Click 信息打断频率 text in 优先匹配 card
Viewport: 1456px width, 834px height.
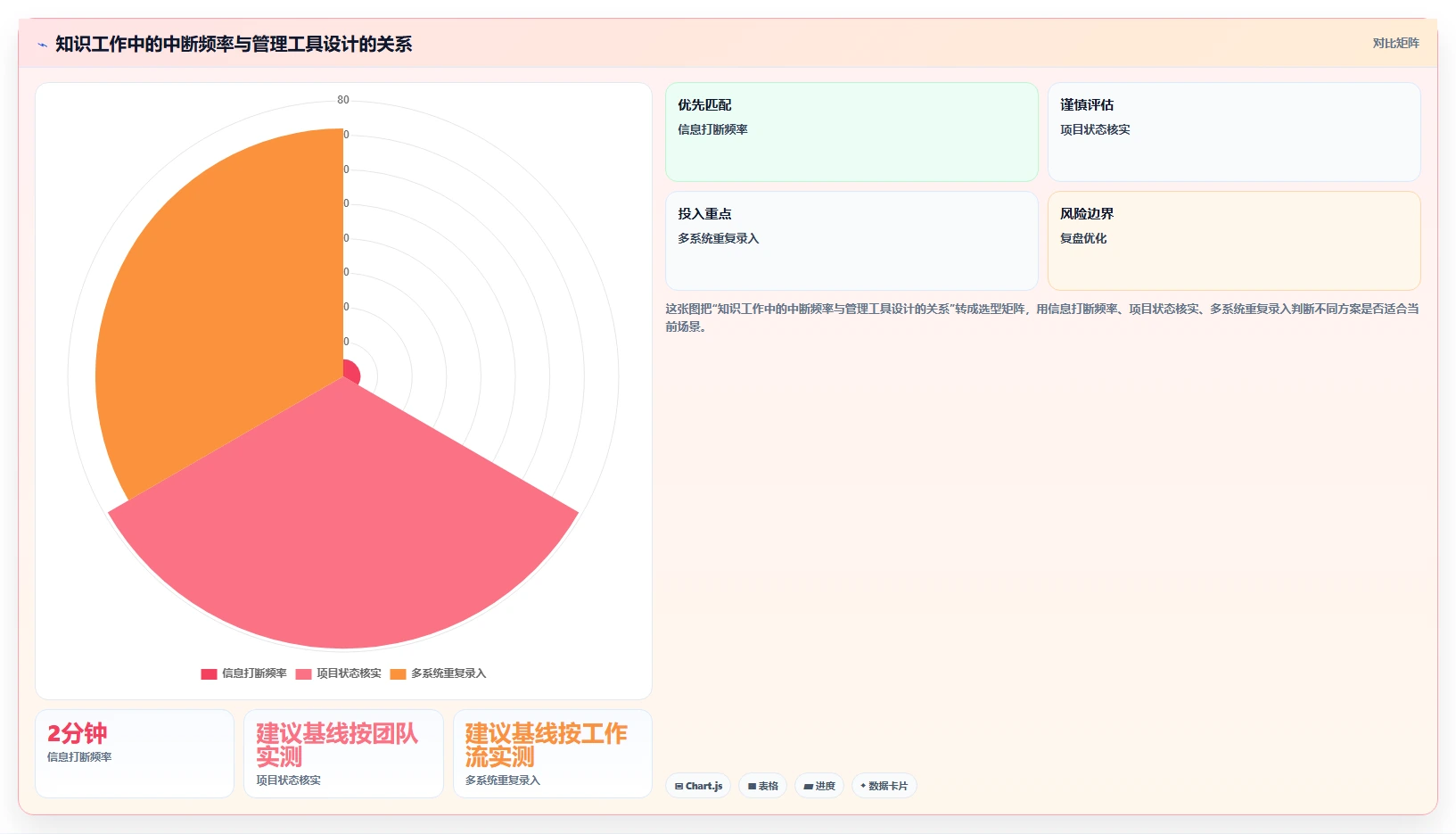pyautogui.click(x=712, y=129)
